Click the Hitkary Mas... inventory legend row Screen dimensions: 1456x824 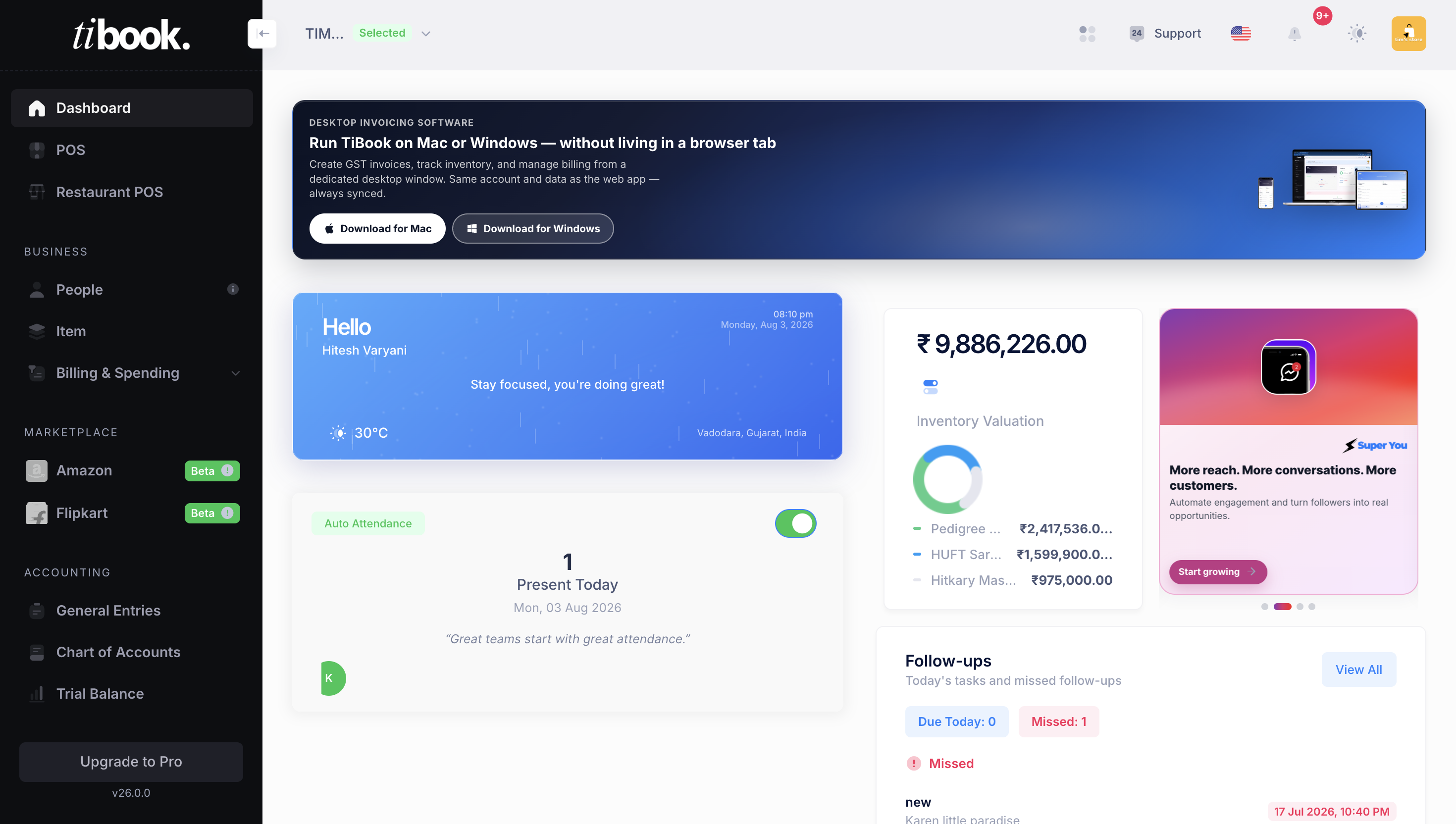click(1012, 580)
